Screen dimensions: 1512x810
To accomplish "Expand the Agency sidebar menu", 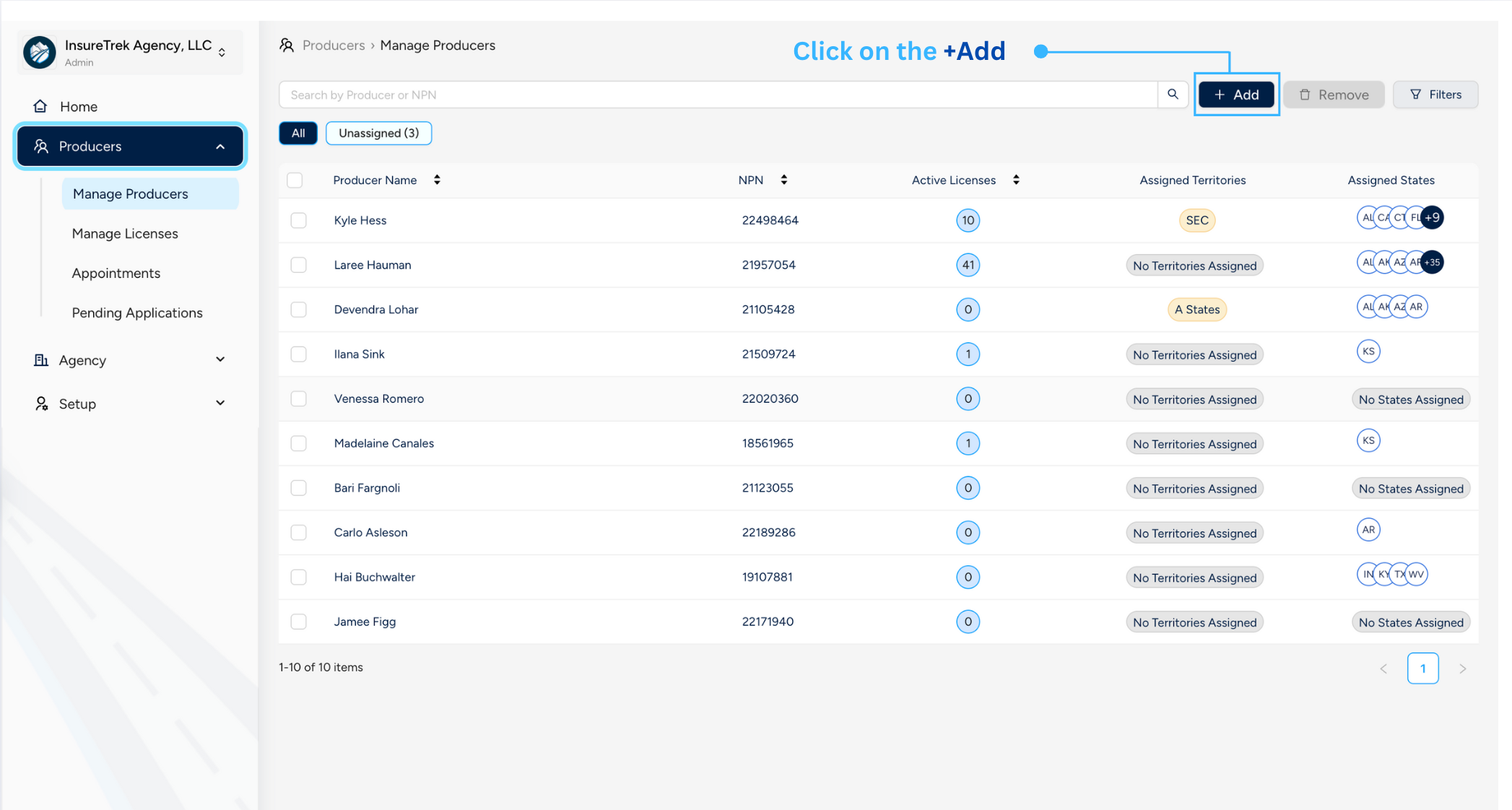I will [x=220, y=360].
